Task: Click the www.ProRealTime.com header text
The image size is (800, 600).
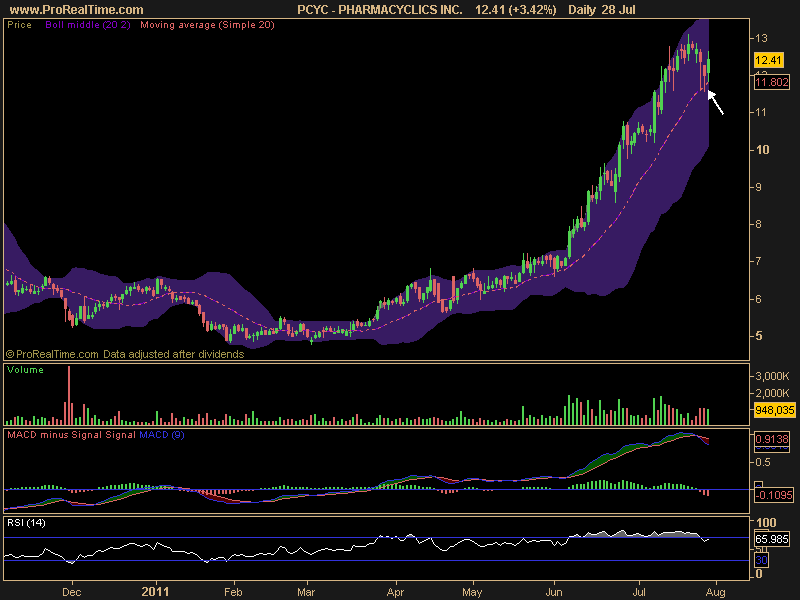Action: [x=77, y=10]
